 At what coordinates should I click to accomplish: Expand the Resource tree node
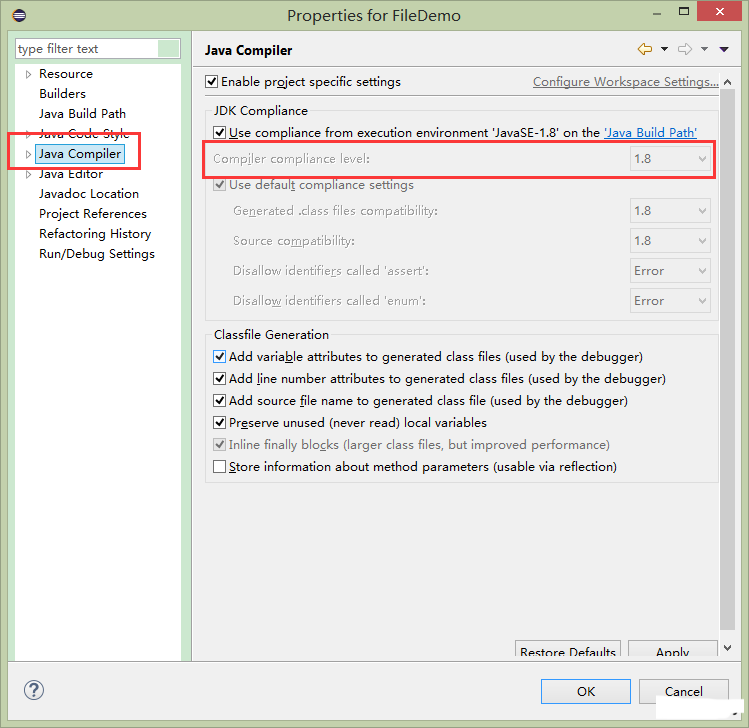tap(28, 74)
